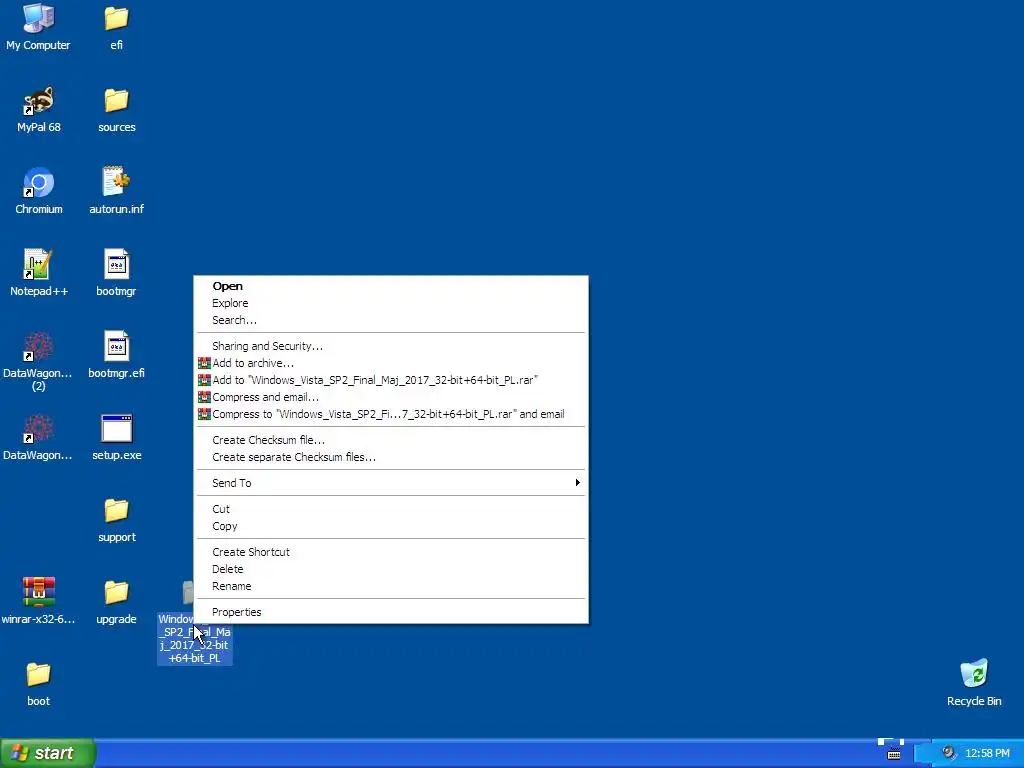Select the winrar-x32-6 installer icon
This screenshot has width=1024, height=768.
[39, 592]
